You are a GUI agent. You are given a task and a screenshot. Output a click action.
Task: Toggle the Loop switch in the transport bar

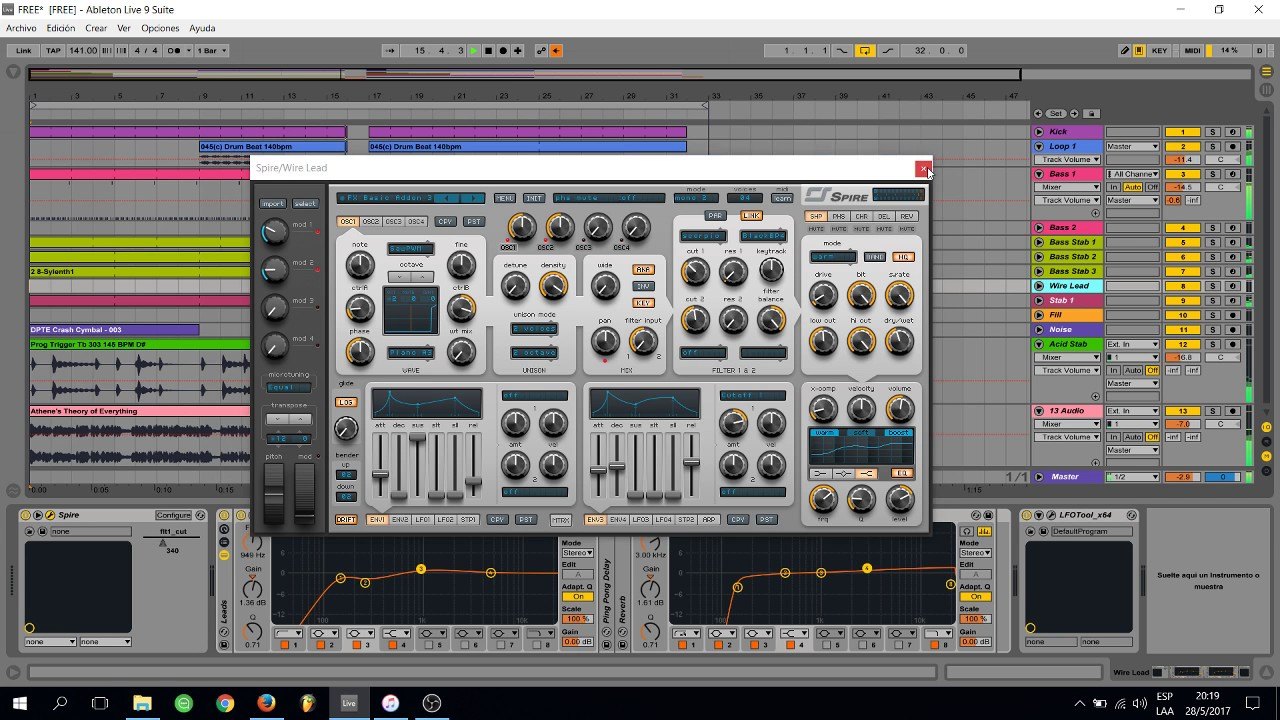tap(865, 50)
